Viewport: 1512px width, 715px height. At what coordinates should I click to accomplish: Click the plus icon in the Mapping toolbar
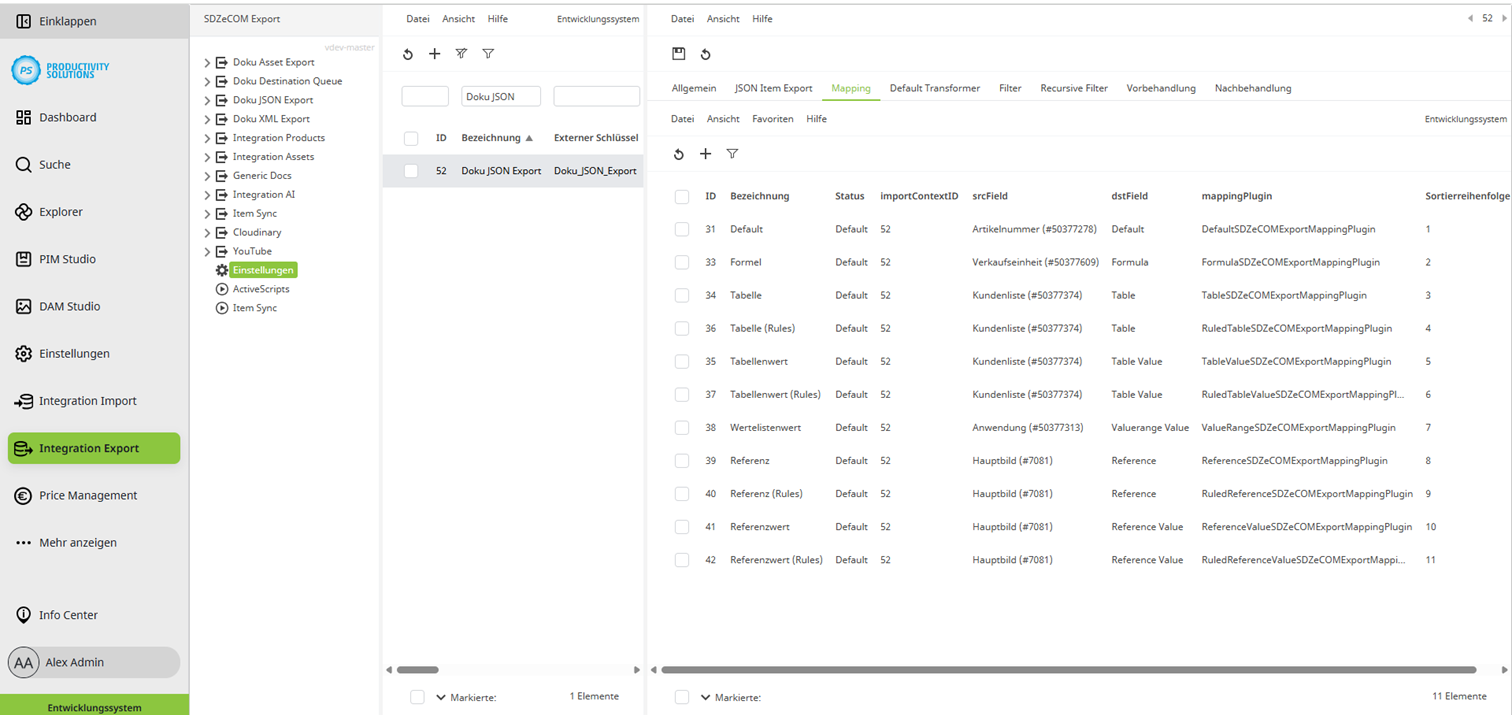point(706,154)
